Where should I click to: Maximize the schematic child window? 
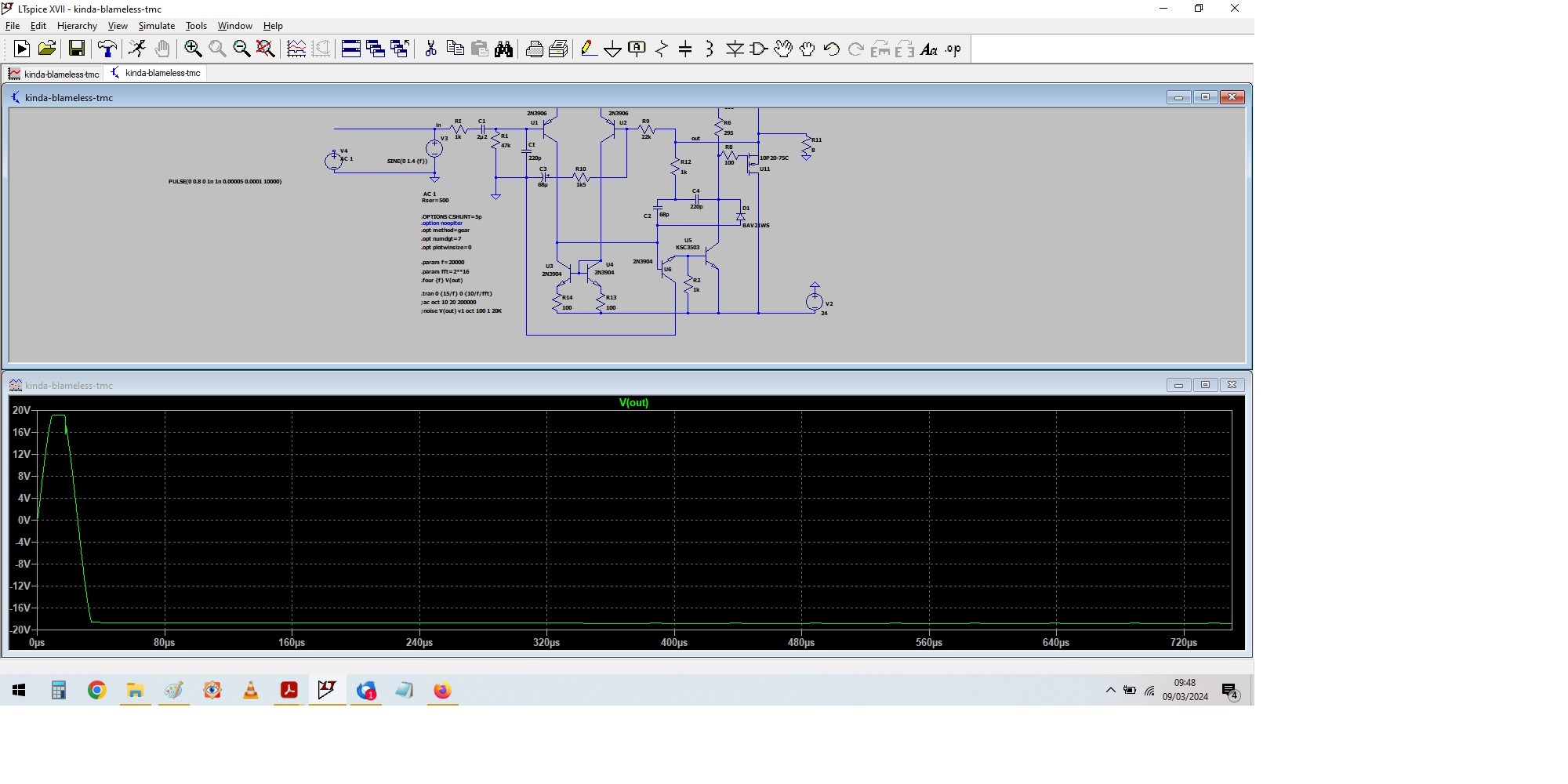pyautogui.click(x=1205, y=97)
